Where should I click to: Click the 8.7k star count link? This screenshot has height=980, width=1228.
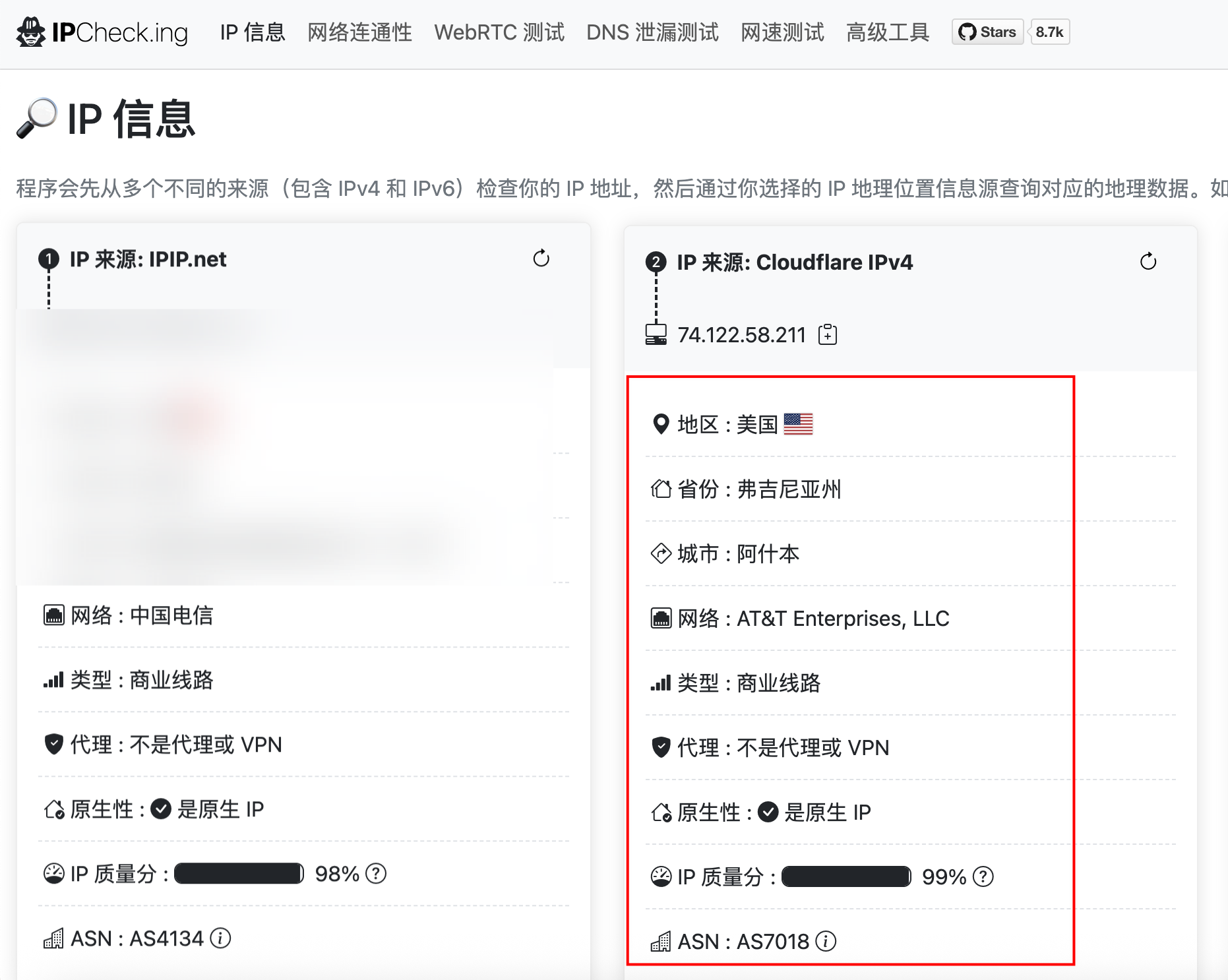point(1048,31)
